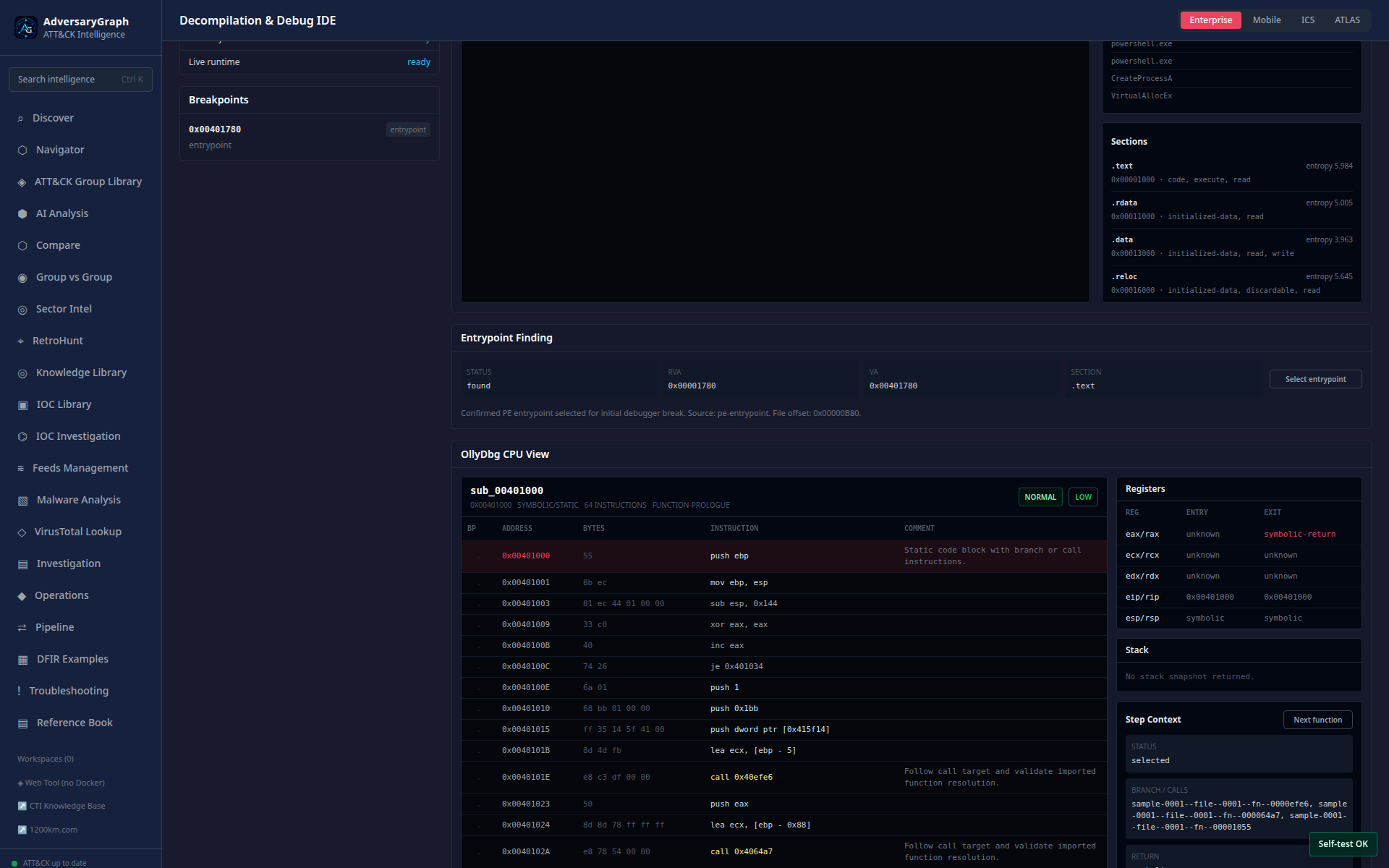Screen dimensions: 1389x868
Task: Select the 0x00401780 entrypoint breakpoint
Action: (310, 137)
